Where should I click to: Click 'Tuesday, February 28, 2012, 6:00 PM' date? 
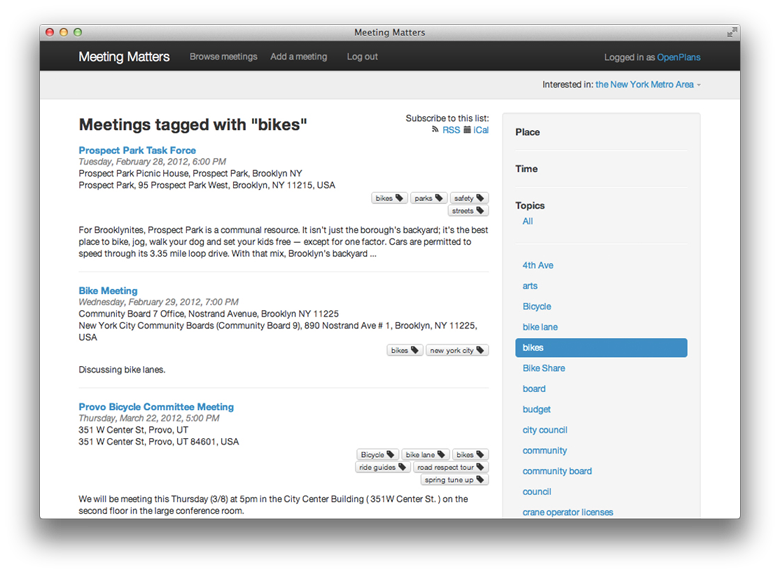(152, 162)
